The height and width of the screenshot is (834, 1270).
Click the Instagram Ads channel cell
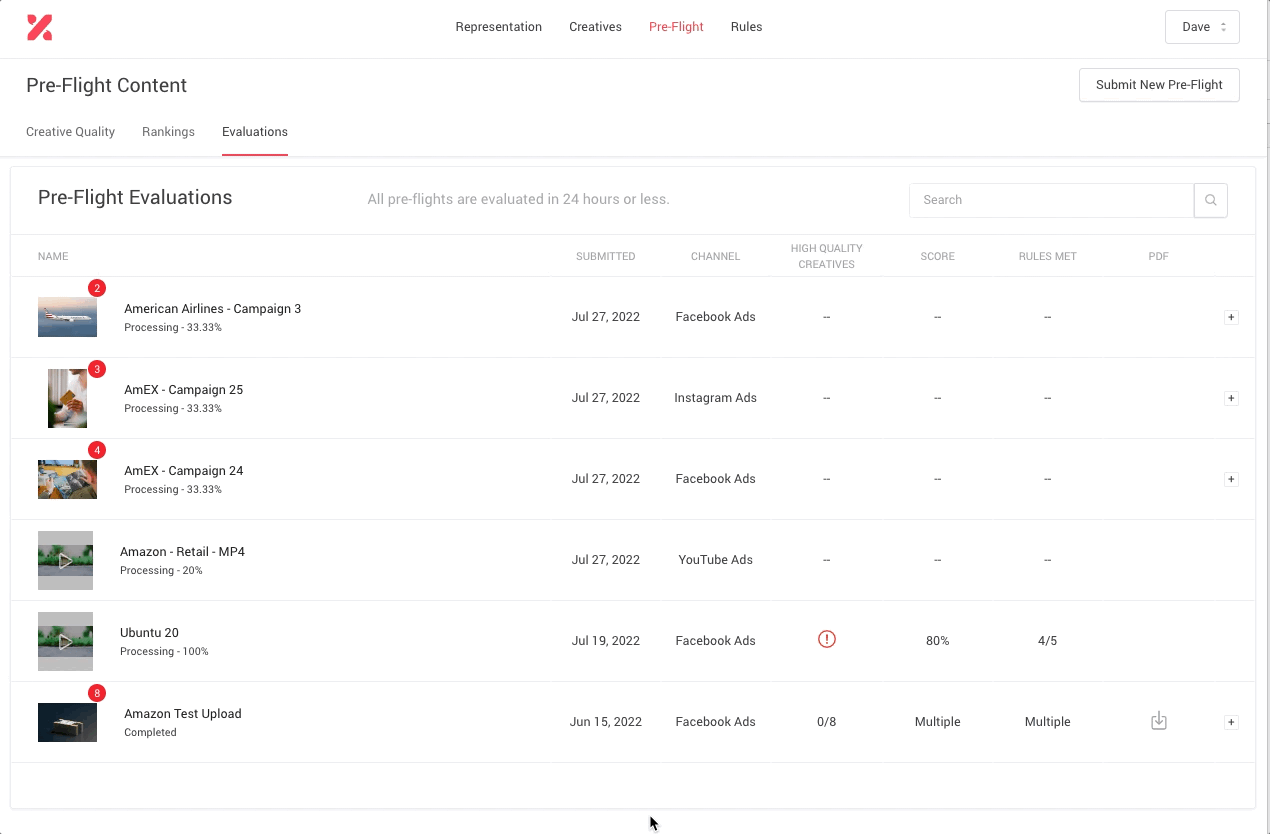click(x=715, y=398)
